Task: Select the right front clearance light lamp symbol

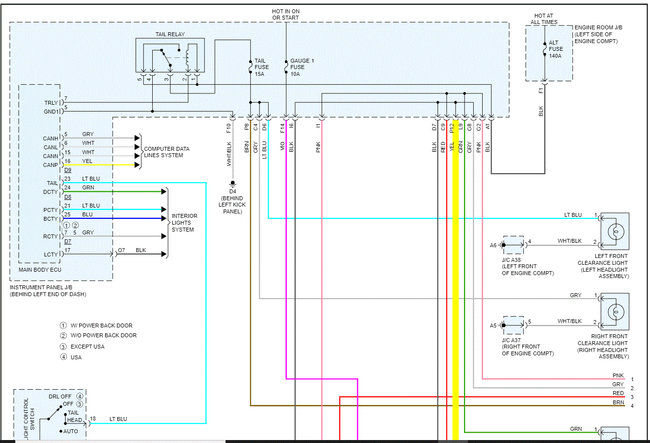Action: [x=616, y=311]
